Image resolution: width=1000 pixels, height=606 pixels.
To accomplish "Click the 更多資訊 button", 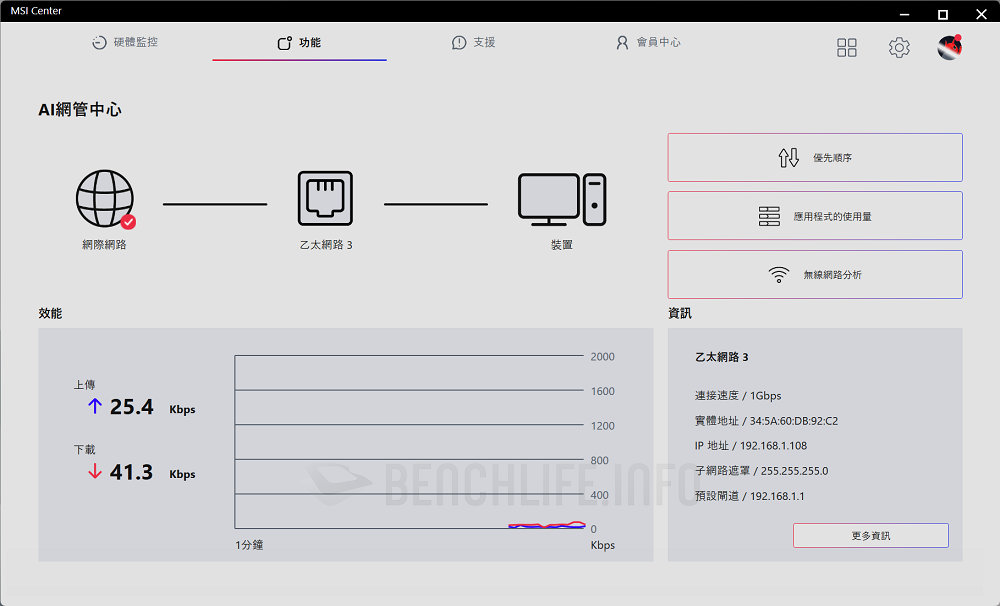I will pos(870,536).
